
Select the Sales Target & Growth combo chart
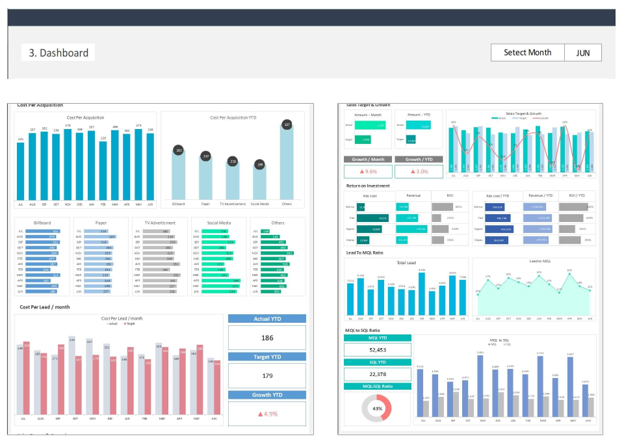521,144
